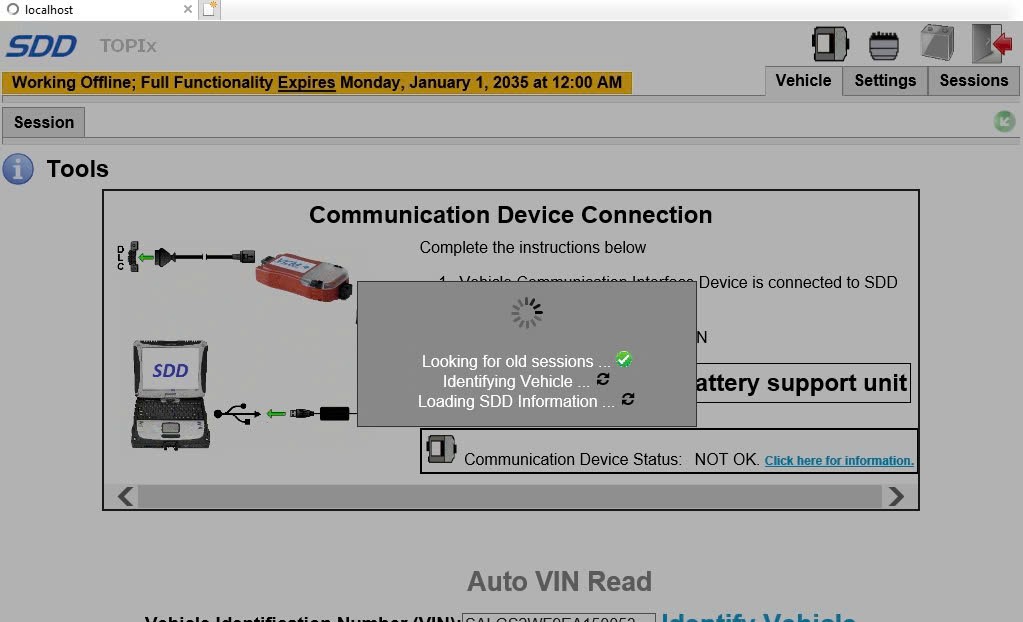
Task: Click the green status icon on the Session bar
Action: [x=1004, y=120]
